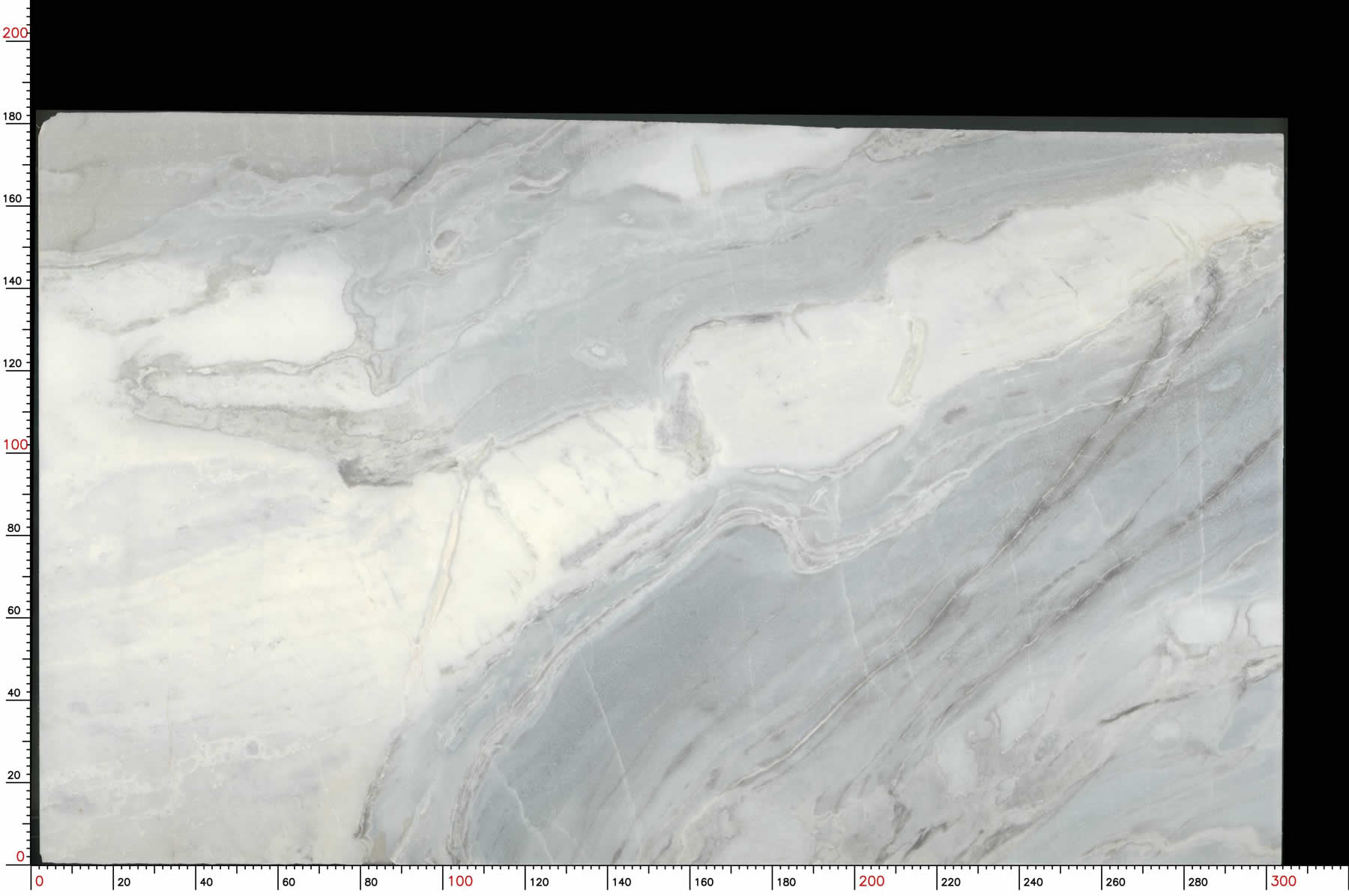This screenshot has width=1349, height=896.
Task: Select the 180 label on the left ruler
Action: (13, 116)
